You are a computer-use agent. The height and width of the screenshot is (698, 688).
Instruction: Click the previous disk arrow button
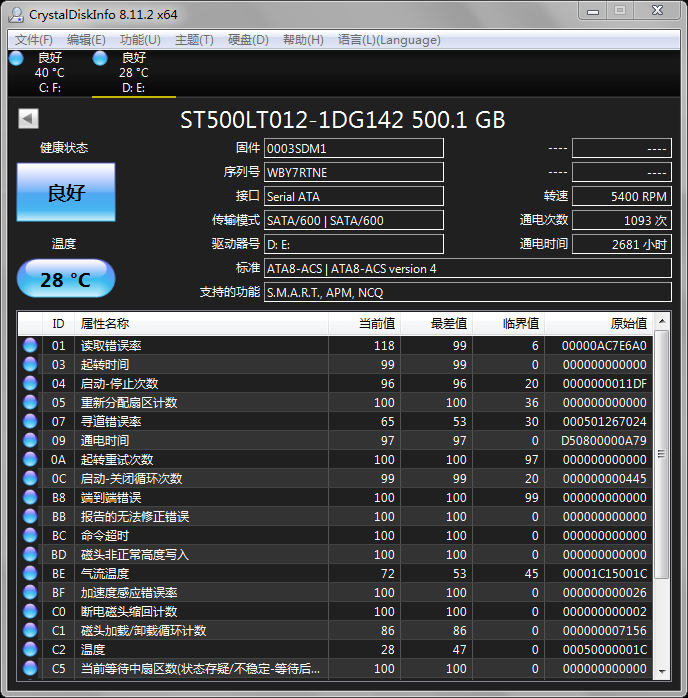(x=28, y=118)
